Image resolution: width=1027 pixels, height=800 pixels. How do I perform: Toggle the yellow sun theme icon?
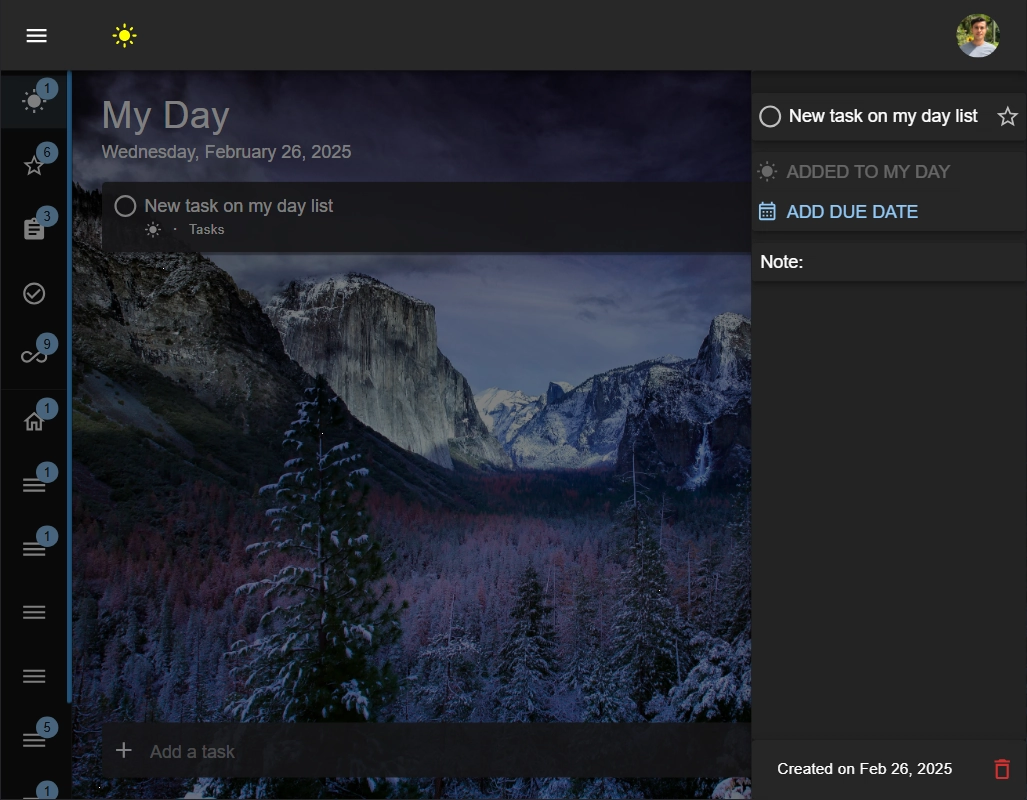124,36
